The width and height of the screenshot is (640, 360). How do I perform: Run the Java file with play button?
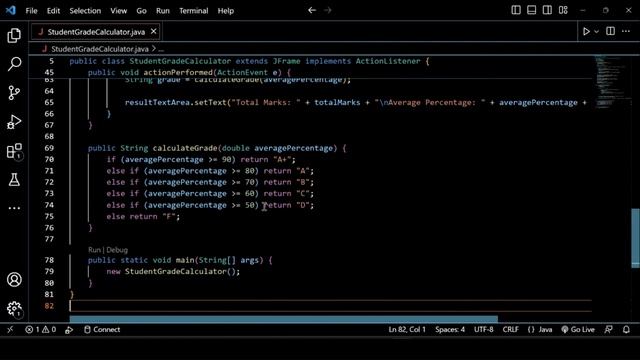click(586, 31)
